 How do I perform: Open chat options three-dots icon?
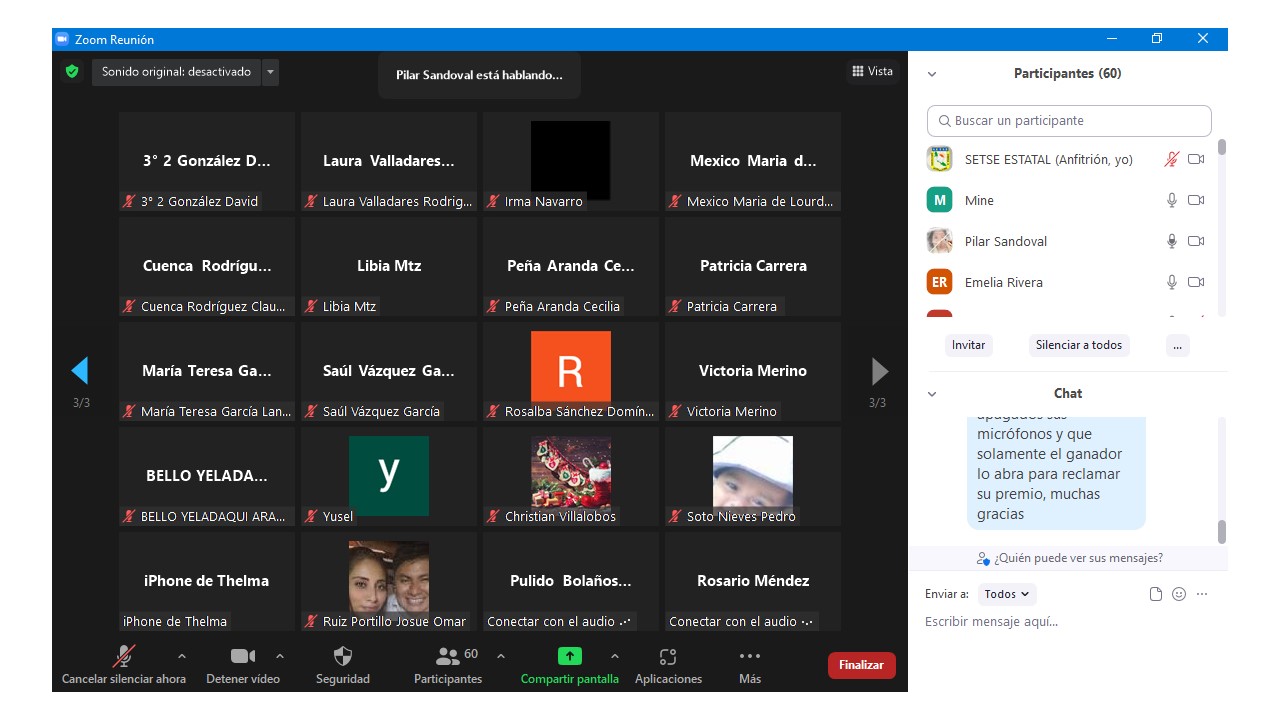[x=1202, y=594]
